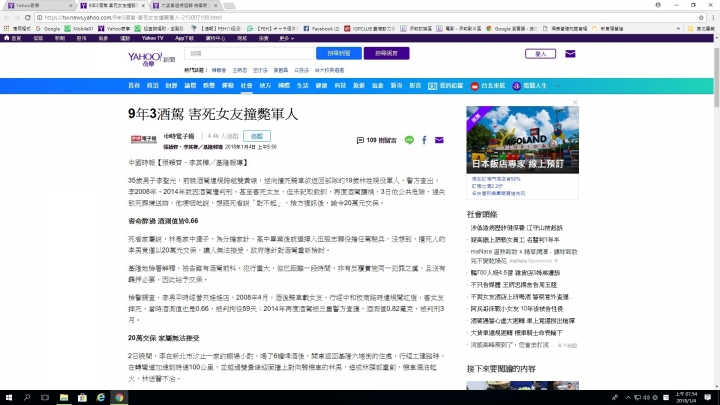Follow 中時電子報 with the 追蹤 button
Screen dimensions: 720x405
[258, 134]
